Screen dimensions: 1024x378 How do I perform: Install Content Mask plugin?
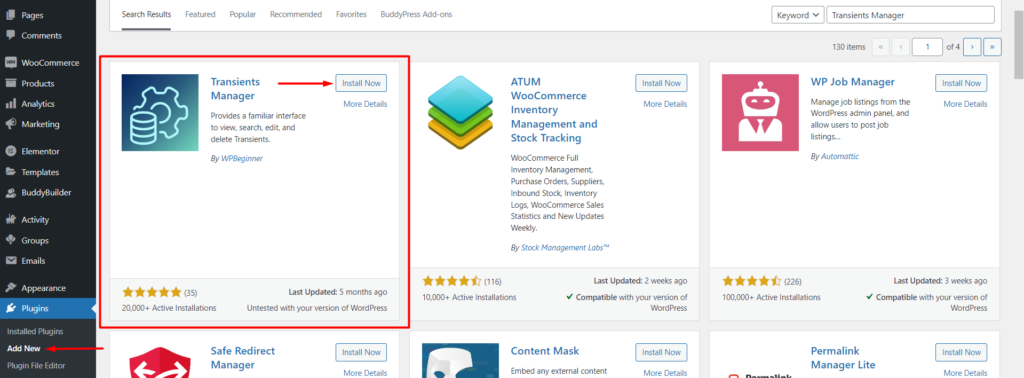coord(662,352)
